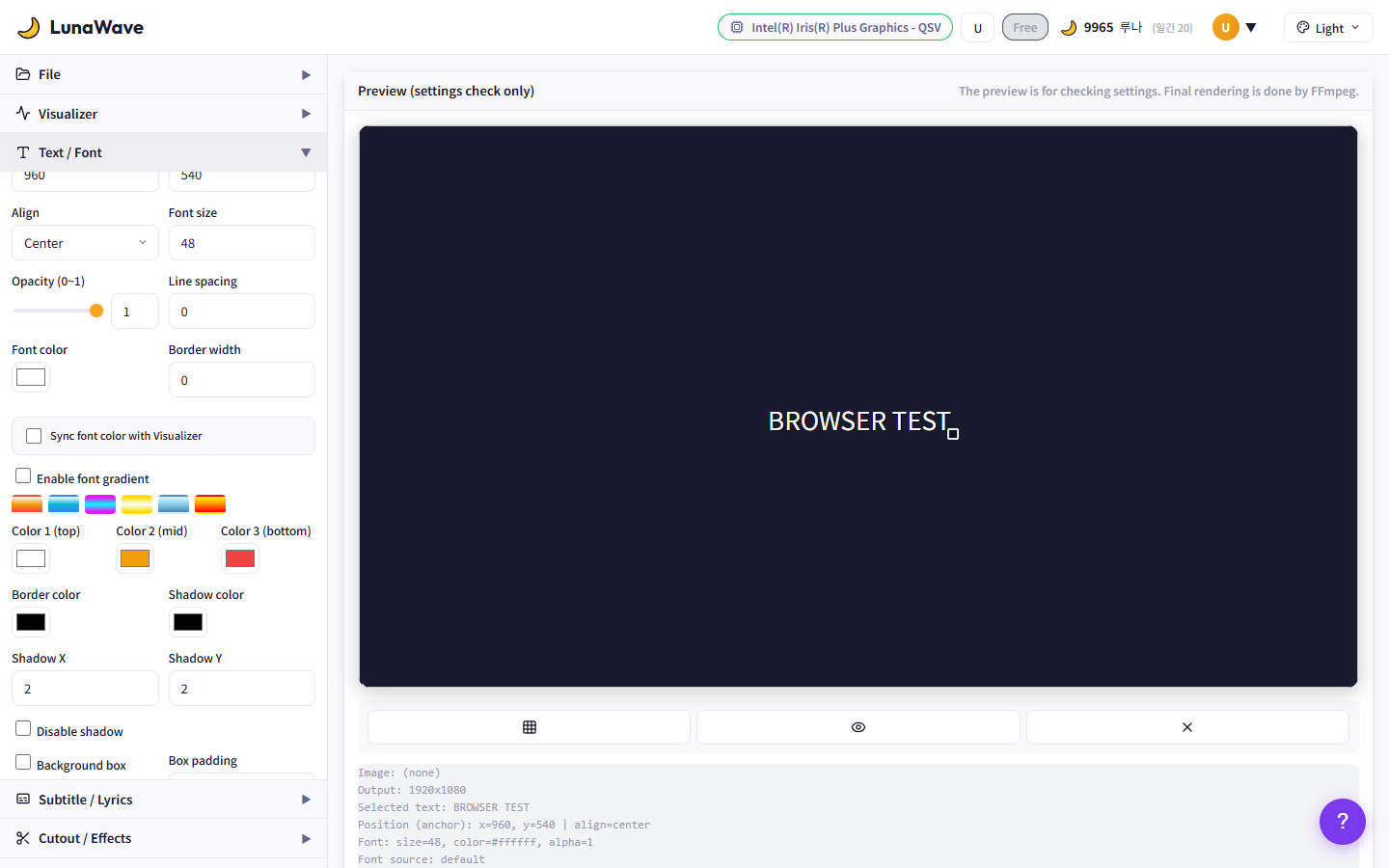Image resolution: width=1389 pixels, height=868 pixels.
Task: Select the pink-cyan gradient preset
Action: click(x=100, y=503)
